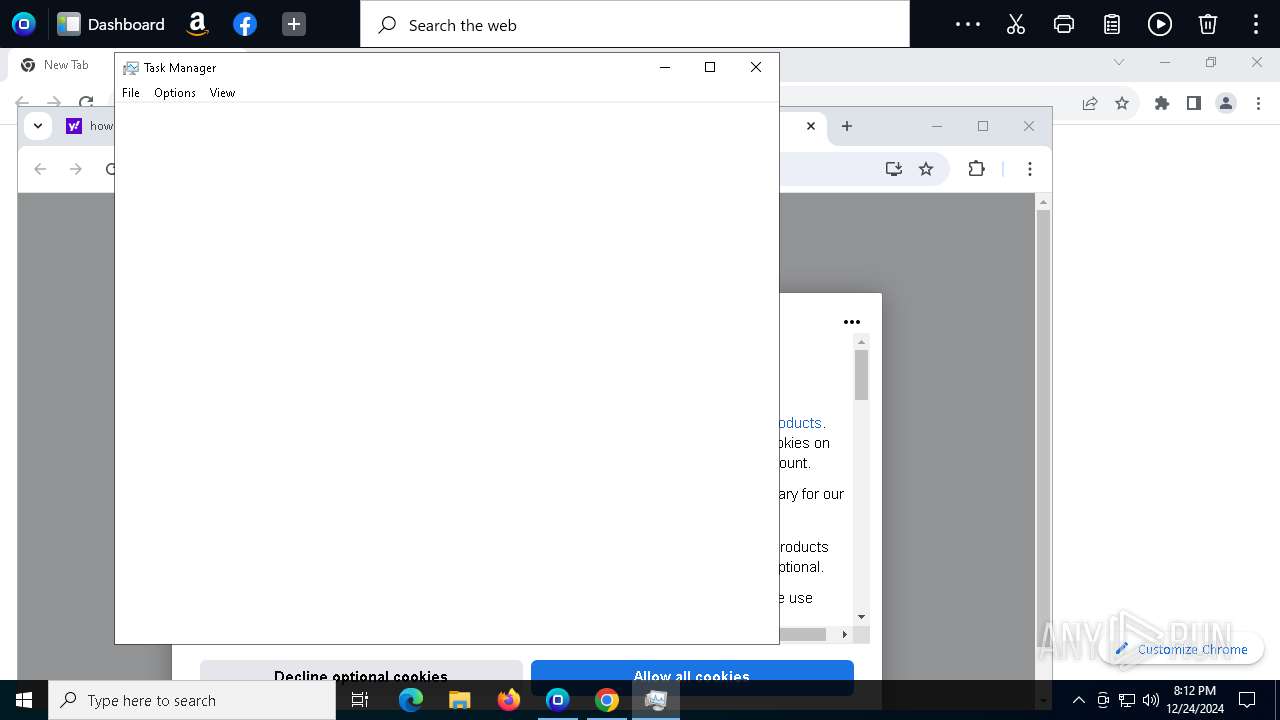Open the Amazon shortcut icon
Screen dimensions: 1280x720
click(197, 24)
